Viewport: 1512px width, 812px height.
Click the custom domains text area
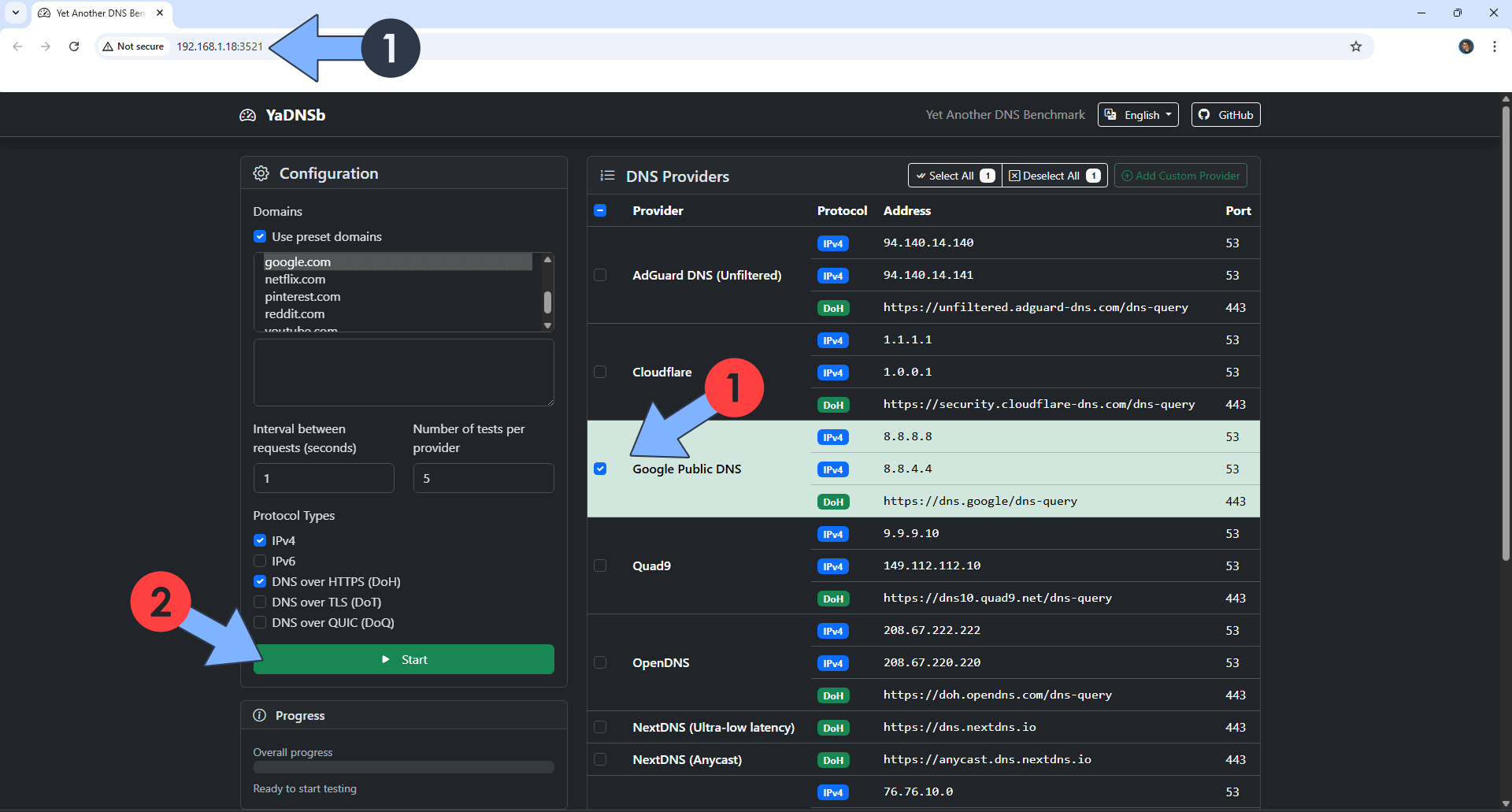404,373
